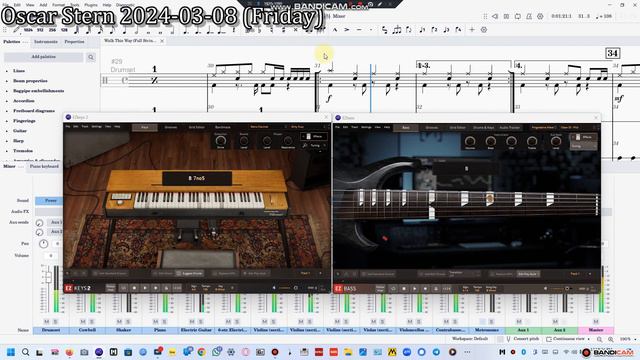
Task: Open the Plugins menu
Action: click(91, 4)
